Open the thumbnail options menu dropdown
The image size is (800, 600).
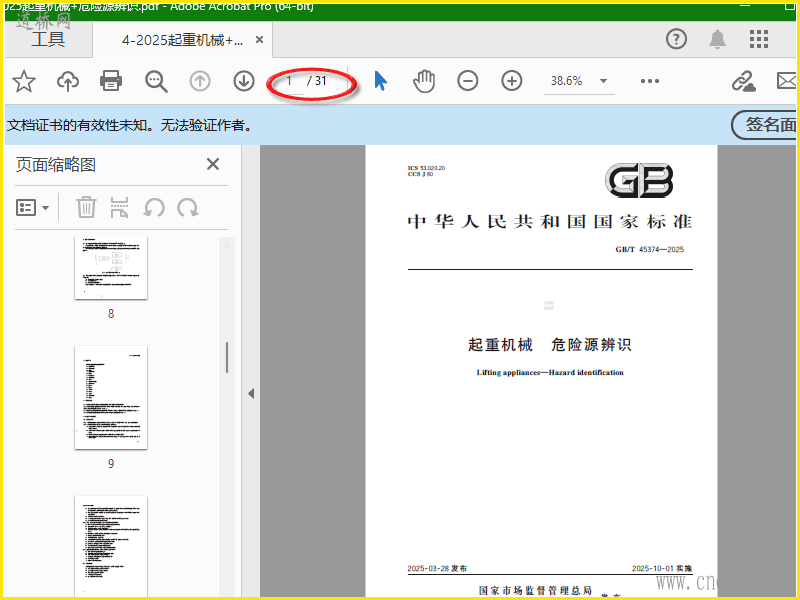32,208
